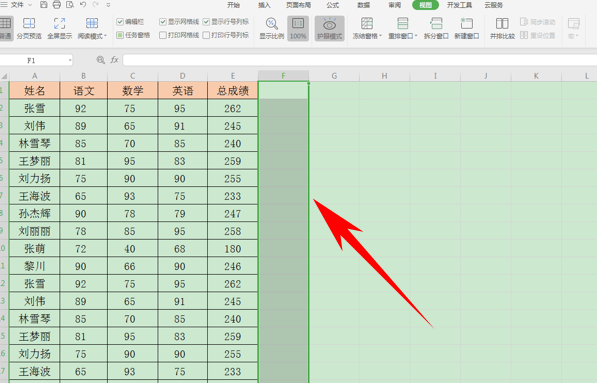Enable the 打印网格线 checkbox
This screenshot has width=598, height=383.
[163, 35]
